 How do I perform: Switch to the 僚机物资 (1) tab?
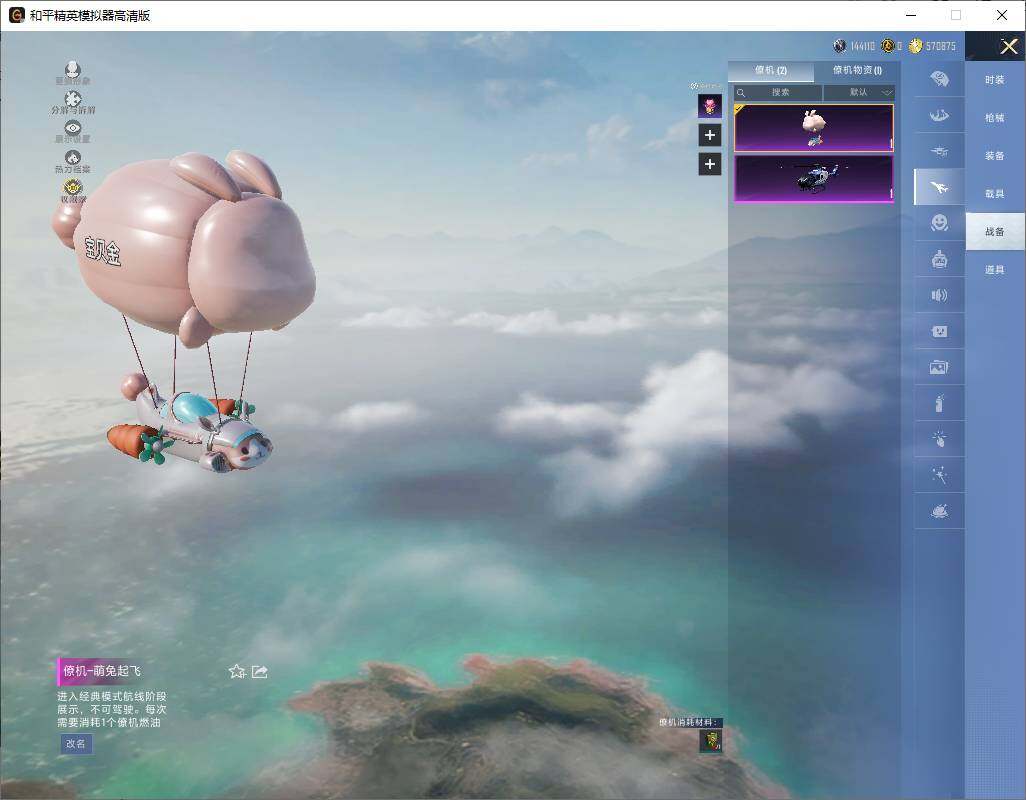pos(857,71)
